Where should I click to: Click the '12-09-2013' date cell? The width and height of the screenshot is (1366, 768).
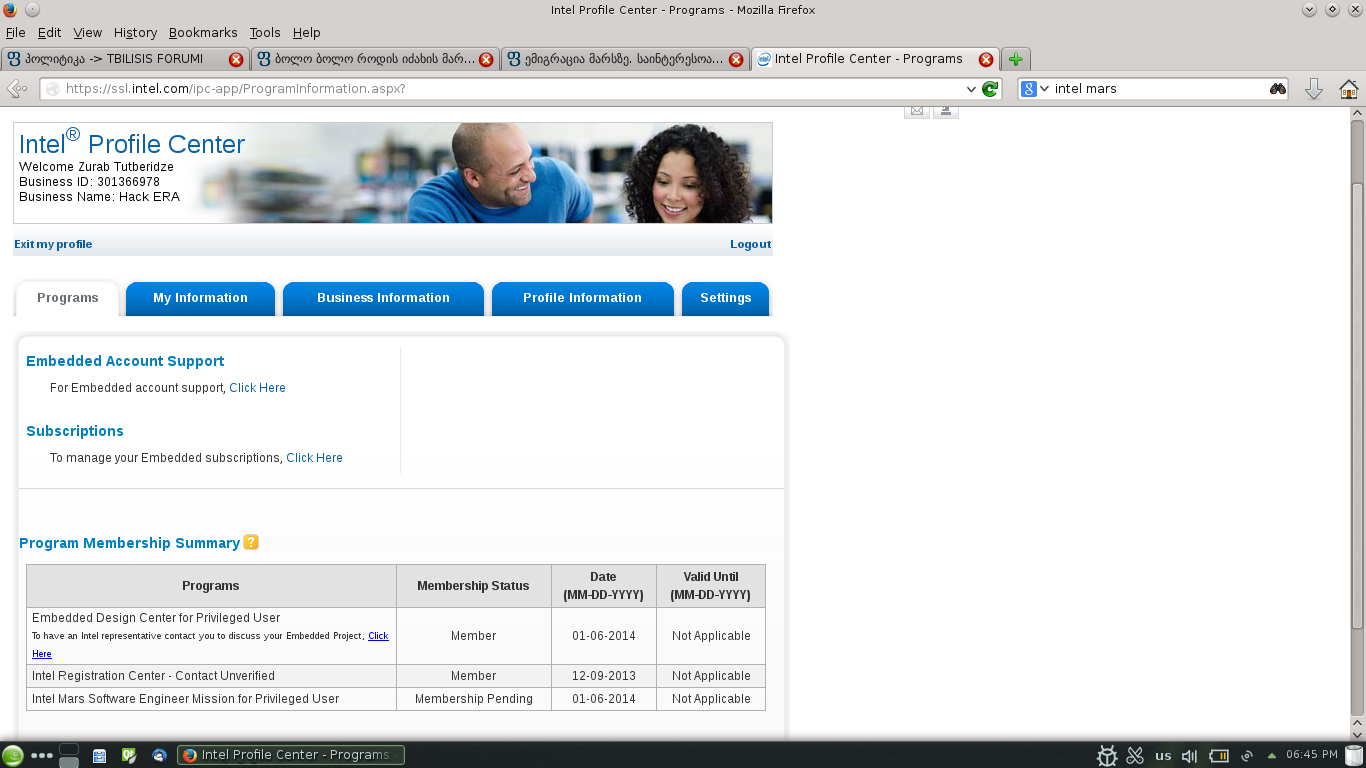[603, 676]
